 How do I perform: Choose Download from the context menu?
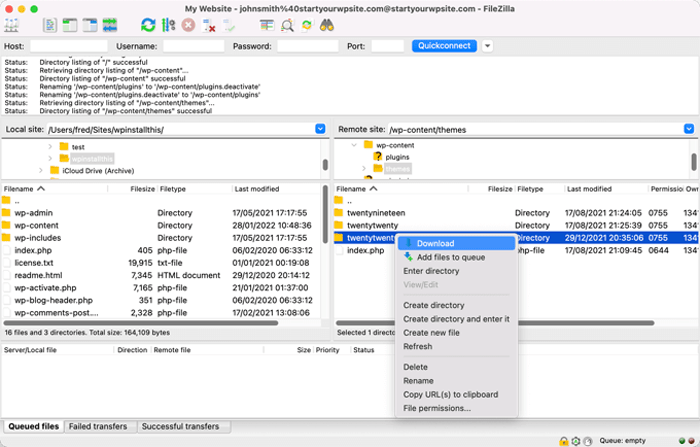pyautogui.click(x=435, y=243)
